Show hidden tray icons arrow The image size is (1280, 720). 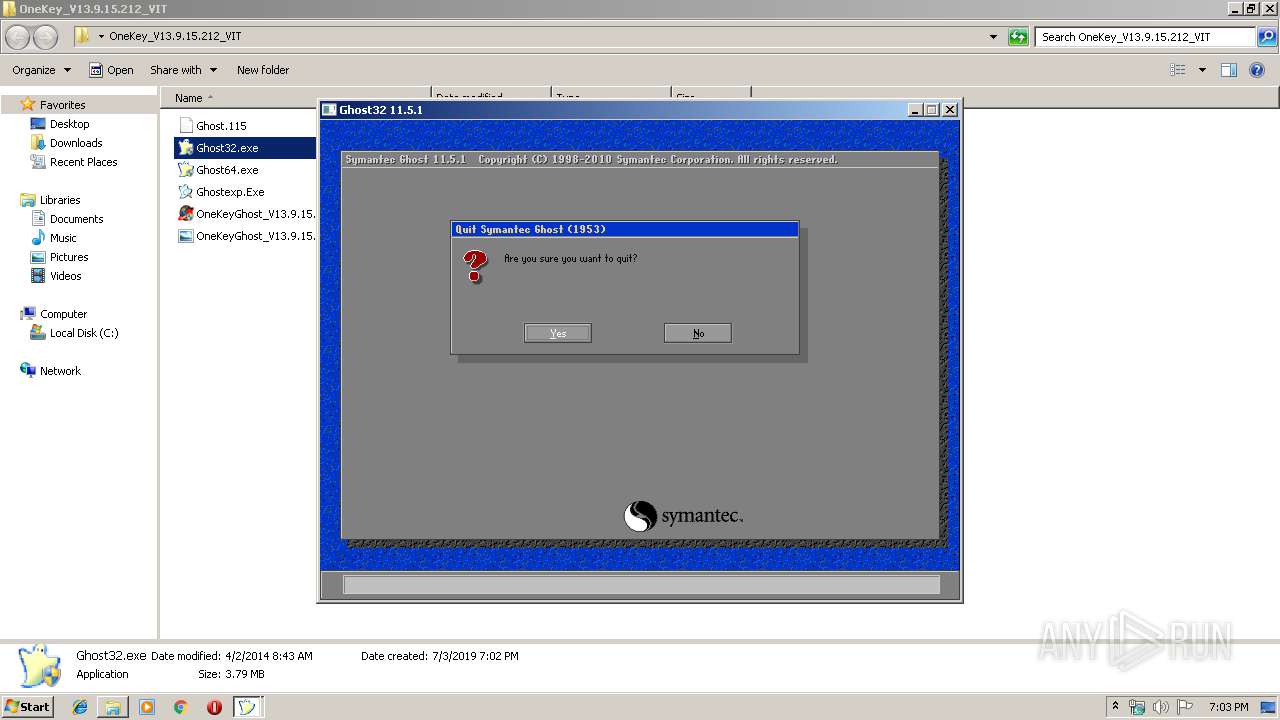tap(1115, 706)
